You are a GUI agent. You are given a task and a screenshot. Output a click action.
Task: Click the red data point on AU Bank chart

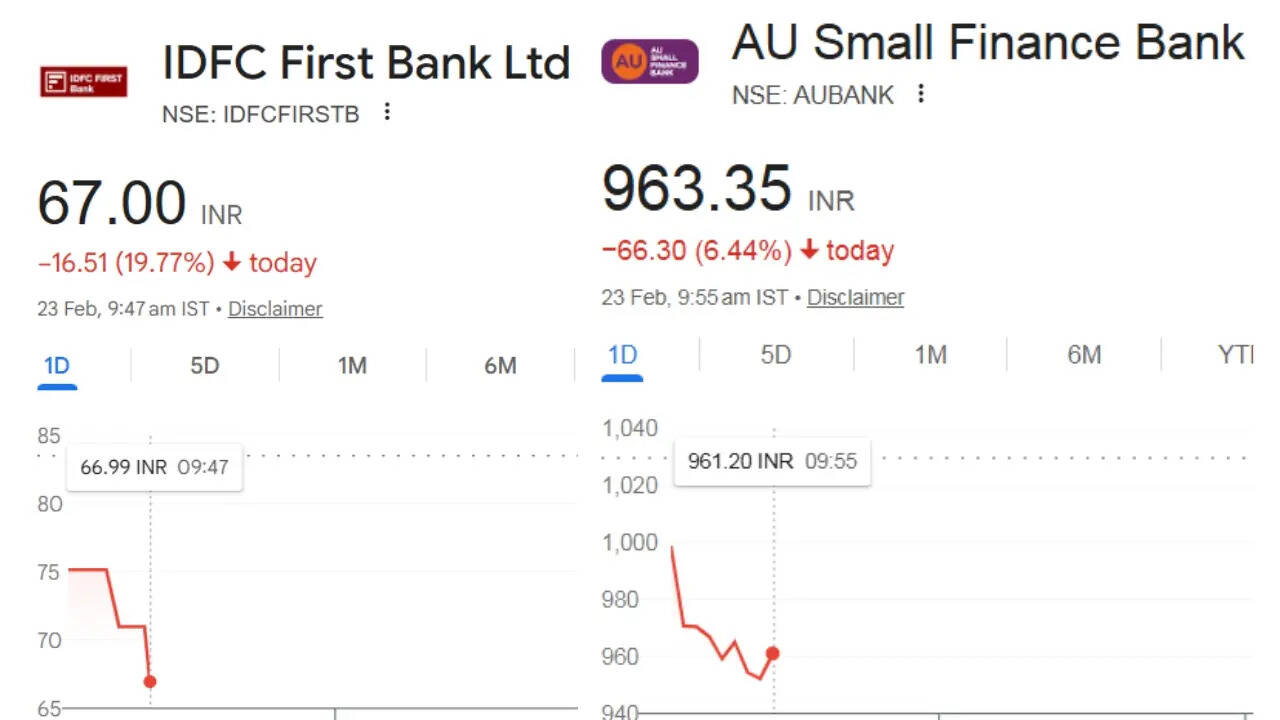coord(773,654)
